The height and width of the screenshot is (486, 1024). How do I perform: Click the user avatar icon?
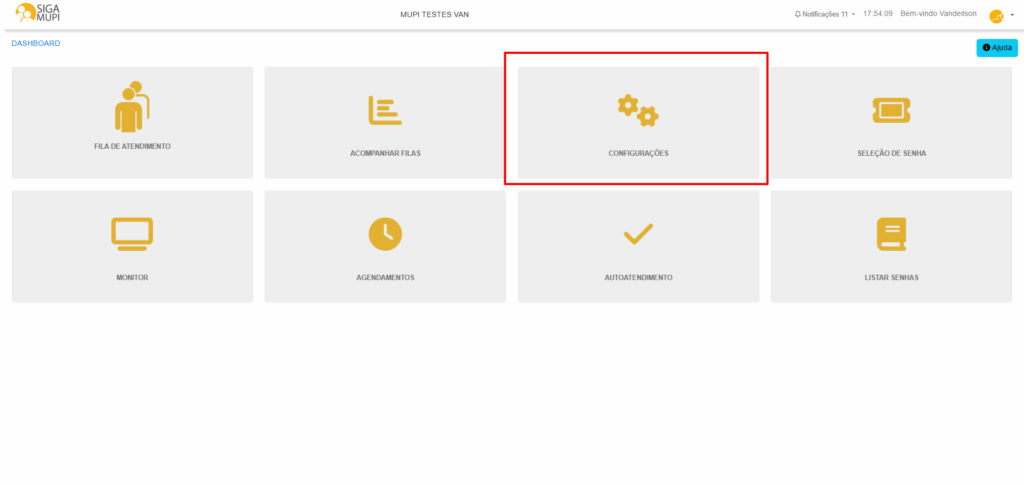click(996, 16)
